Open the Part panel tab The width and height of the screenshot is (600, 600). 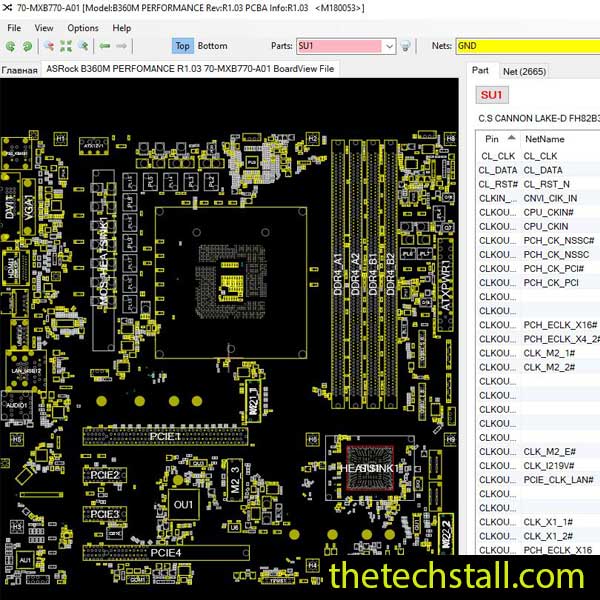point(480,70)
